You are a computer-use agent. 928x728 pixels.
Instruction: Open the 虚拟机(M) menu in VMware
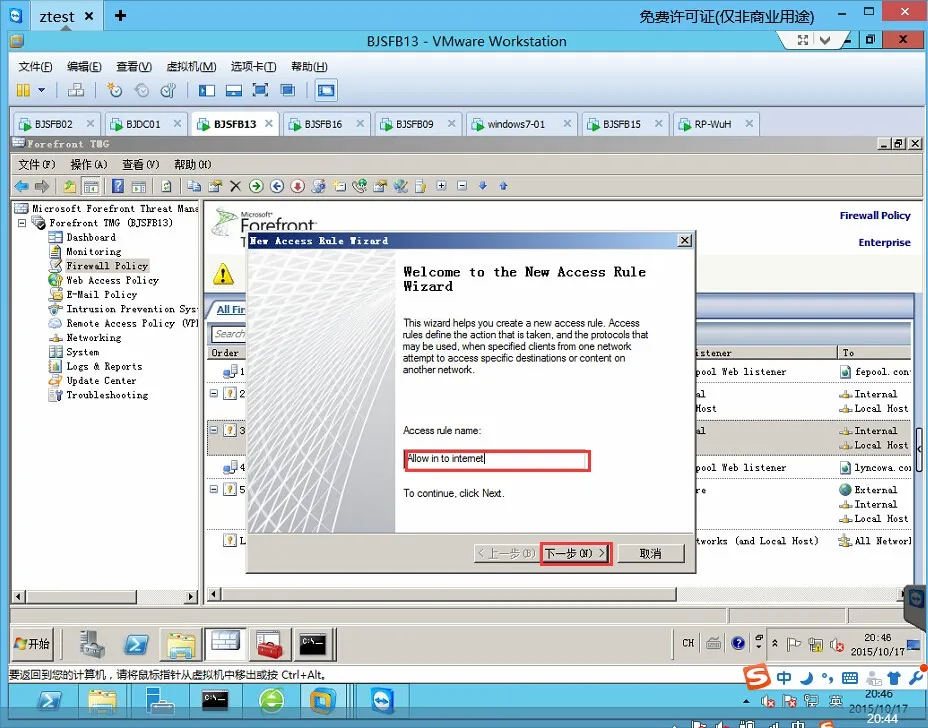click(191, 66)
